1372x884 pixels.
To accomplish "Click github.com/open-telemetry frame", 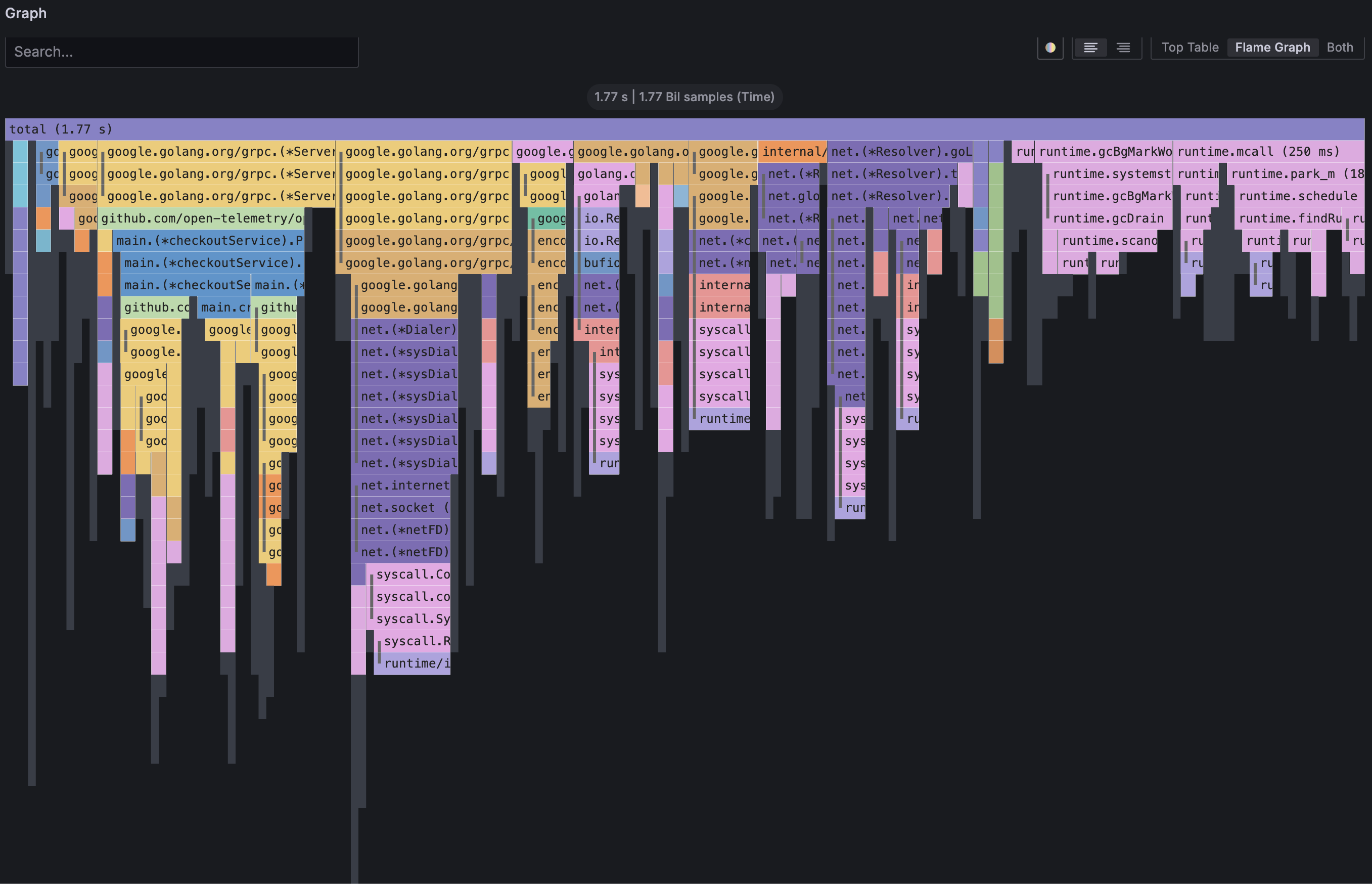I will click(x=201, y=218).
